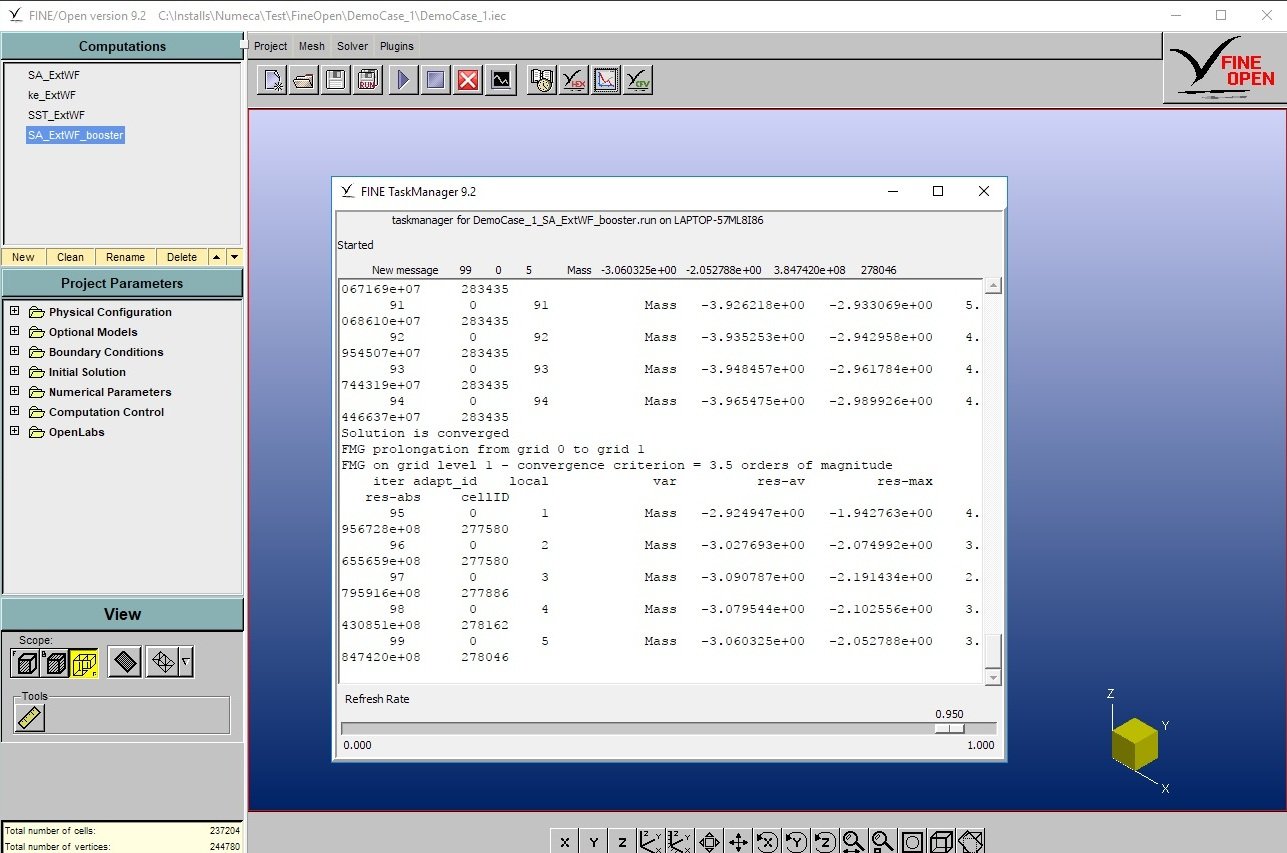Open the Plugins menu
Screen dimensions: 1287x853
(397, 46)
